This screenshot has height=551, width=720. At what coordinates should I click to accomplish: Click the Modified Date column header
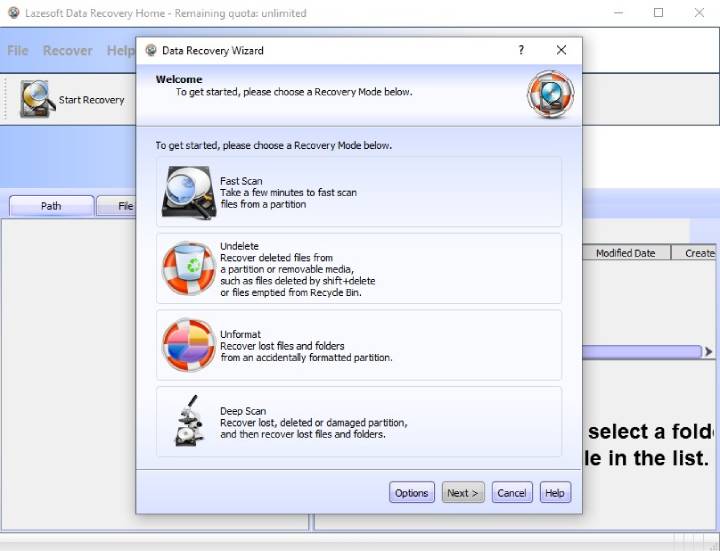pyautogui.click(x=626, y=253)
